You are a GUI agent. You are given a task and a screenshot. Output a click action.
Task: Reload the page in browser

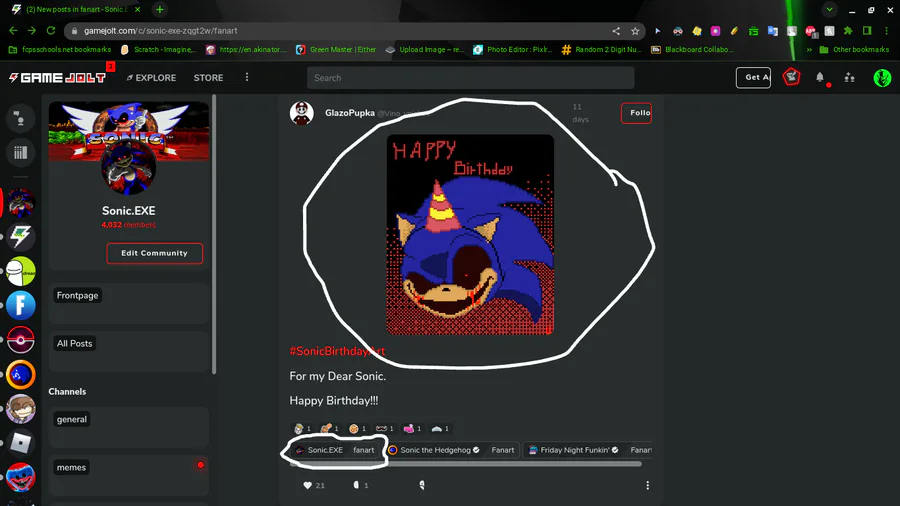51,31
